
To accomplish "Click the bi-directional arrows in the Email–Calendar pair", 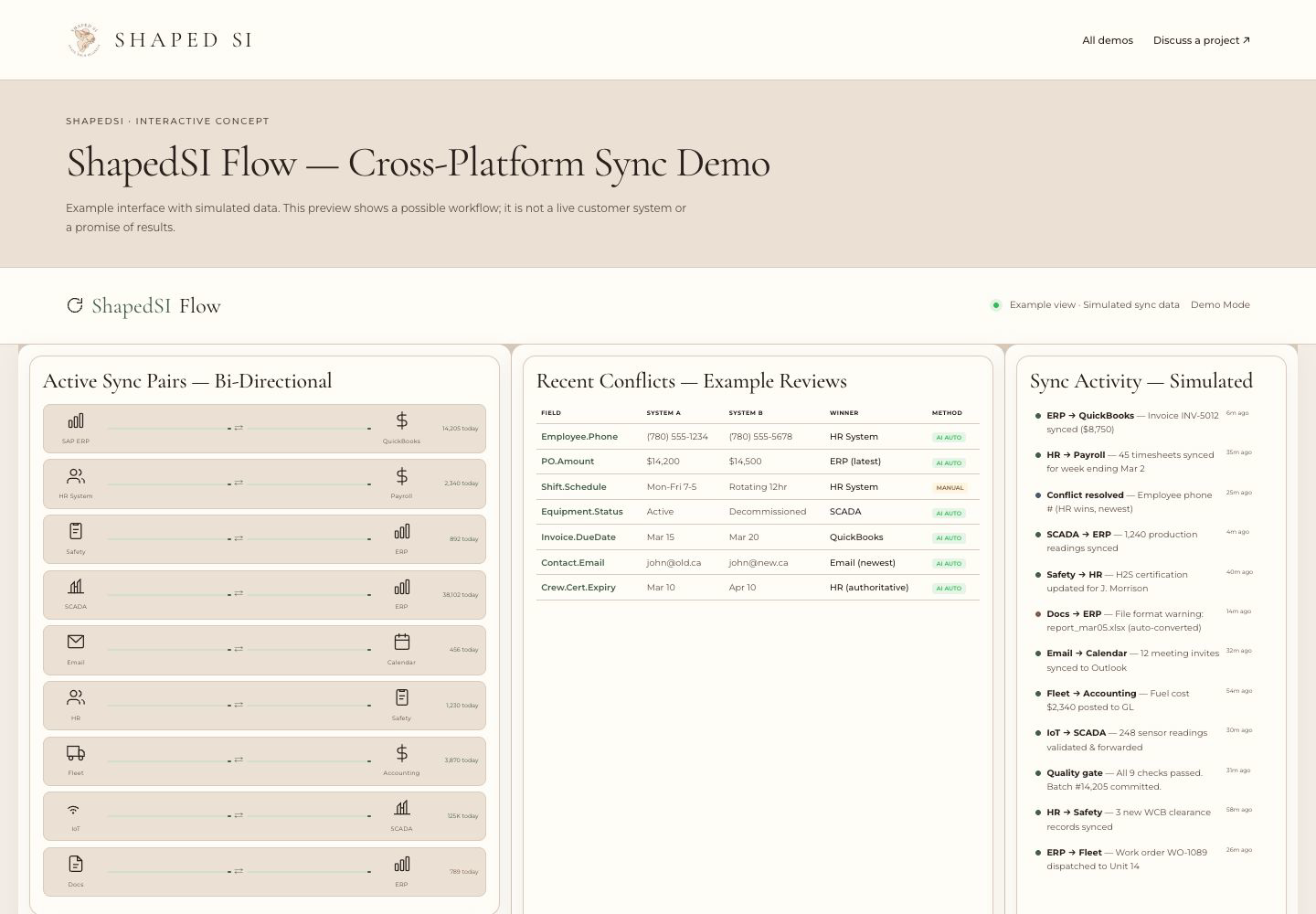I will 239,649.
